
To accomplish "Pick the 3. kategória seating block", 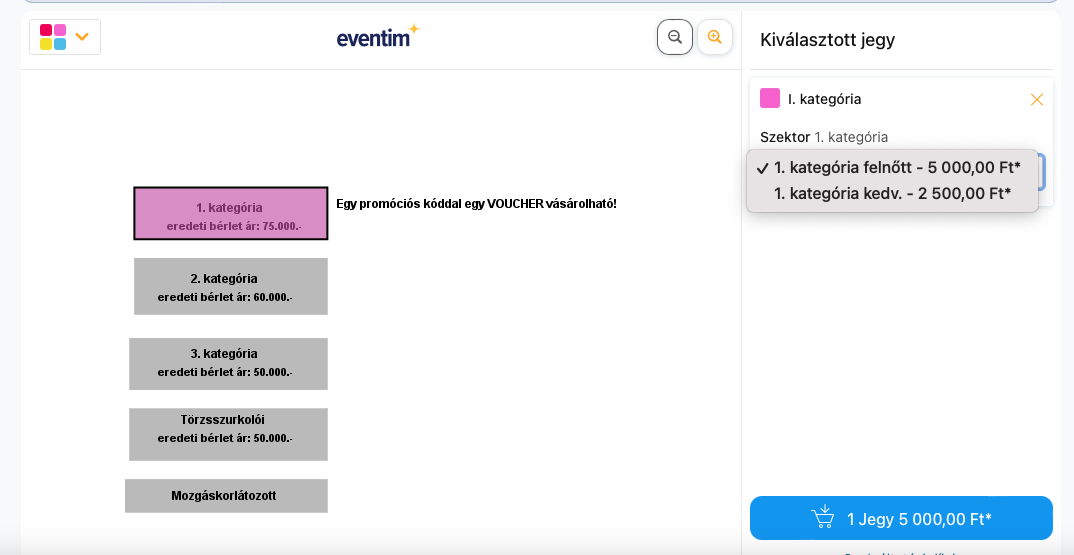I will (228, 363).
